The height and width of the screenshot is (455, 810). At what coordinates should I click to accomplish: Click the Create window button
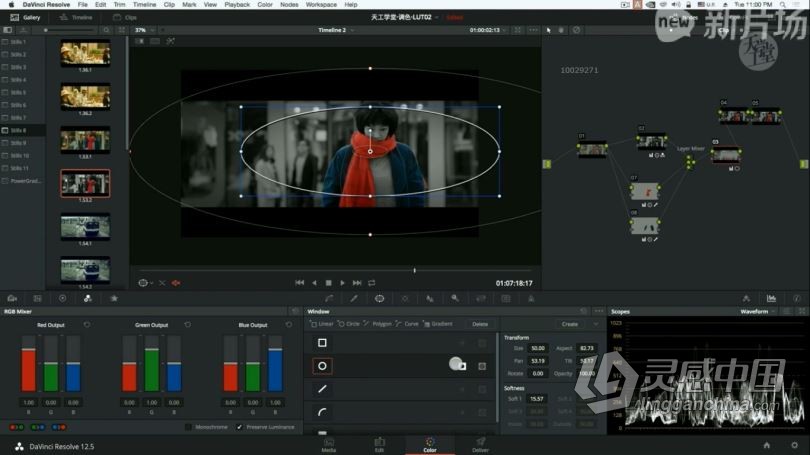point(570,324)
